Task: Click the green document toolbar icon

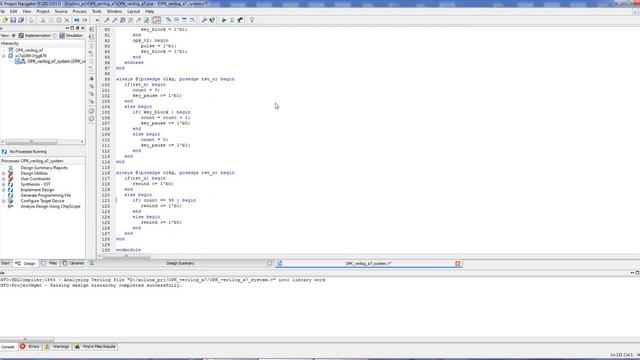Action: click(147, 20)
